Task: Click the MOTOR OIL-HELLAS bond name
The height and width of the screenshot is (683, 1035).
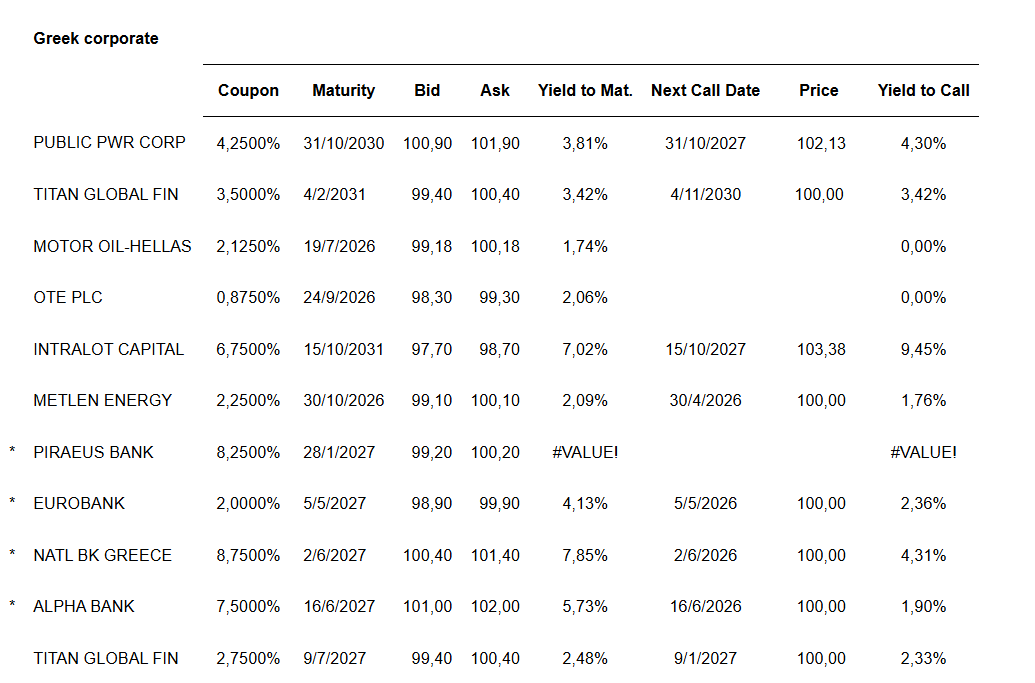Action: 112,246
